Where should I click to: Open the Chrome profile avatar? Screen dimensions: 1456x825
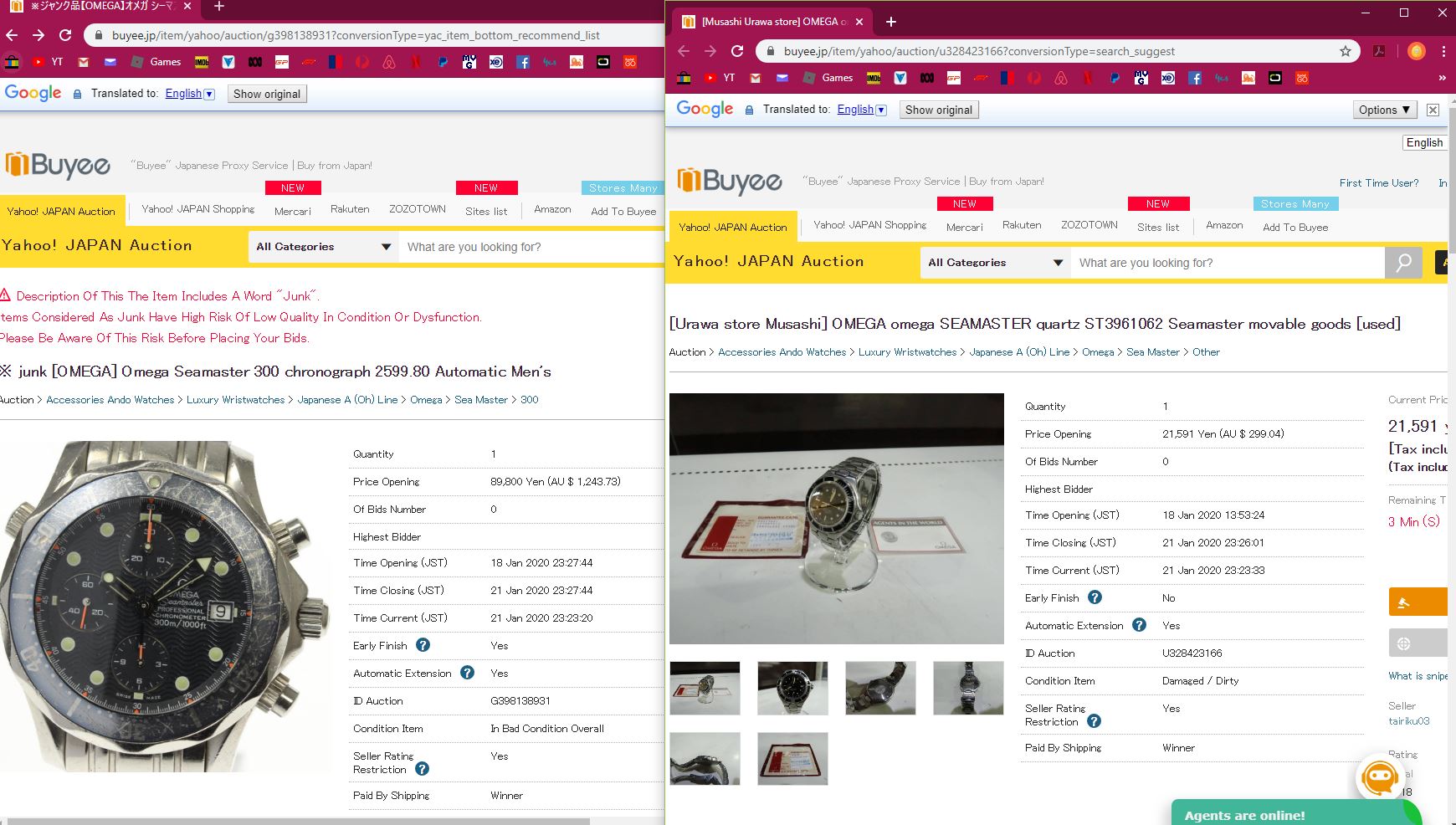(1417, 51)
